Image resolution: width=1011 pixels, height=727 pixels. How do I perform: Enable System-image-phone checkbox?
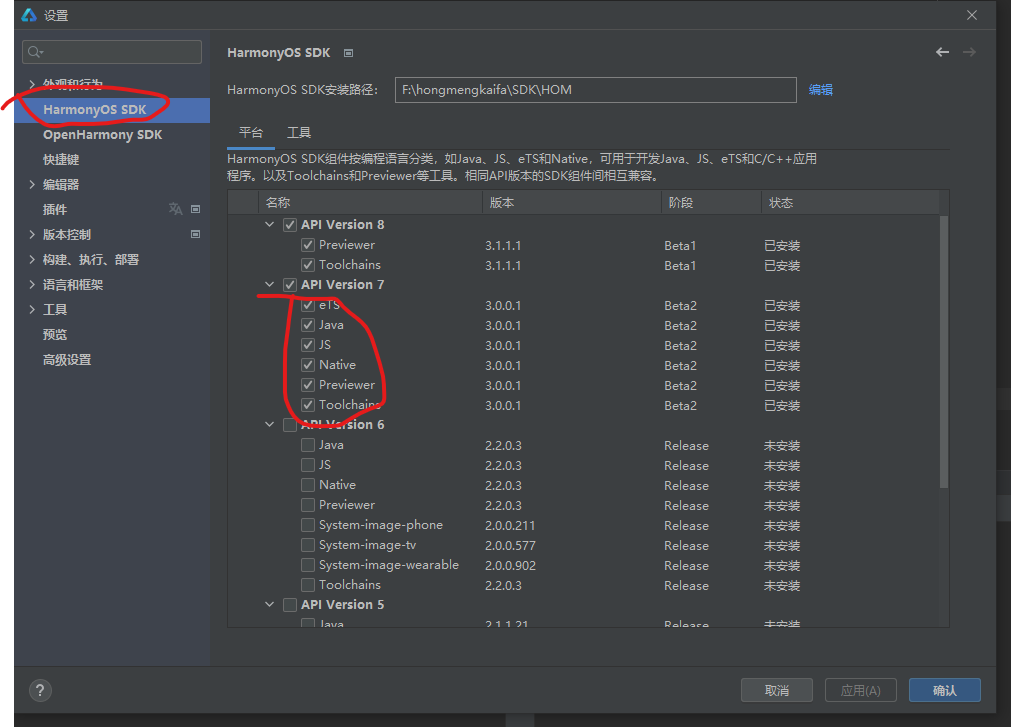click(308, 525)
